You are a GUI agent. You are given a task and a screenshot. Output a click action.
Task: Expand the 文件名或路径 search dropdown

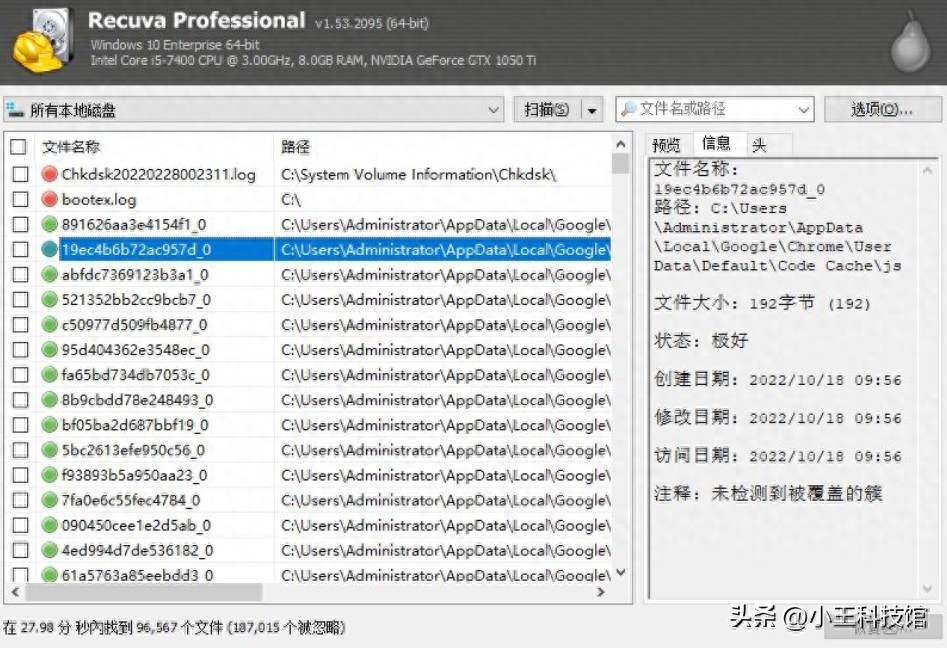pyautogui.click(x=806, y=109)
